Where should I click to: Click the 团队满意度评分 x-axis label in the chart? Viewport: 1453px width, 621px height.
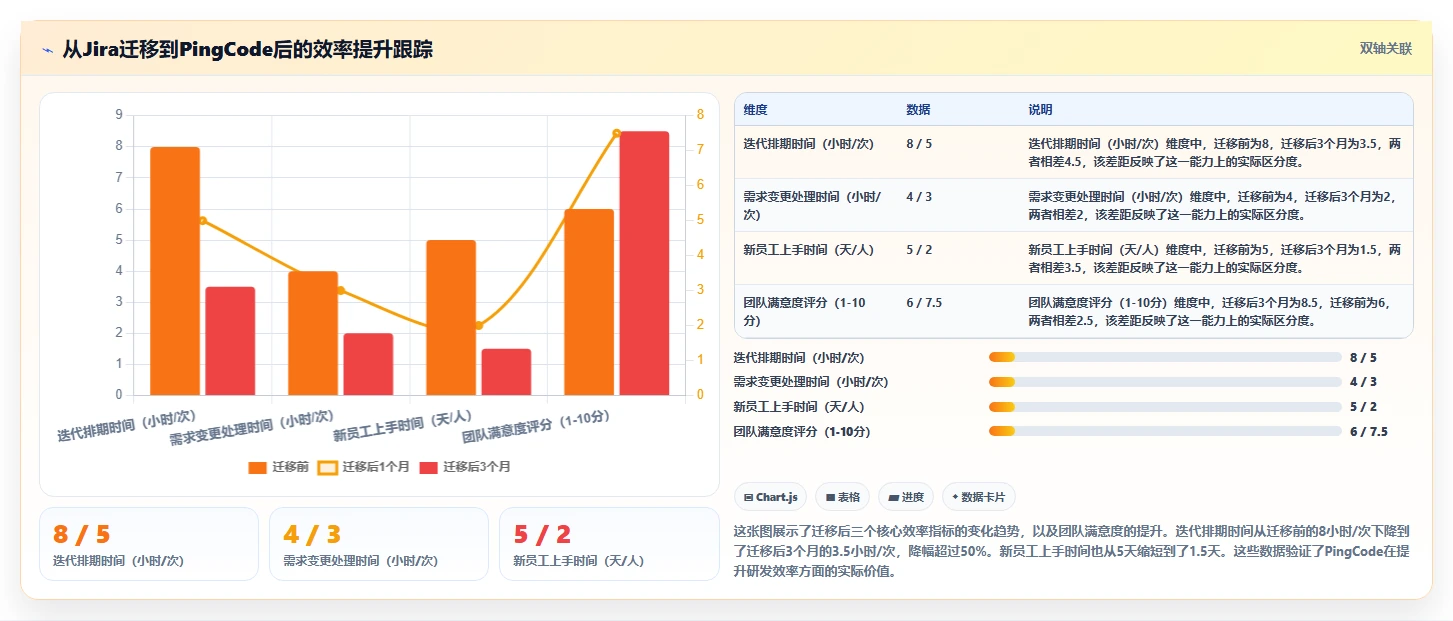coord(536,426)
